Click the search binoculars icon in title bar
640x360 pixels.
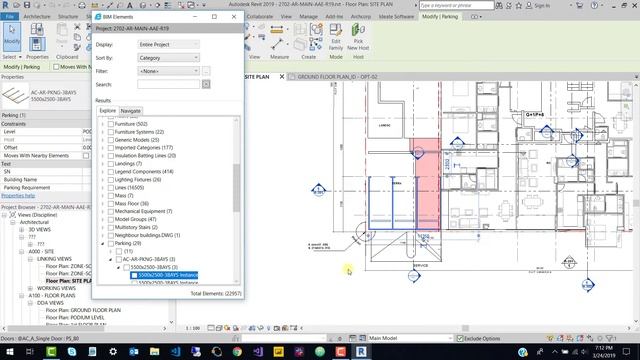pyautogui.click(x=499, y=5)
